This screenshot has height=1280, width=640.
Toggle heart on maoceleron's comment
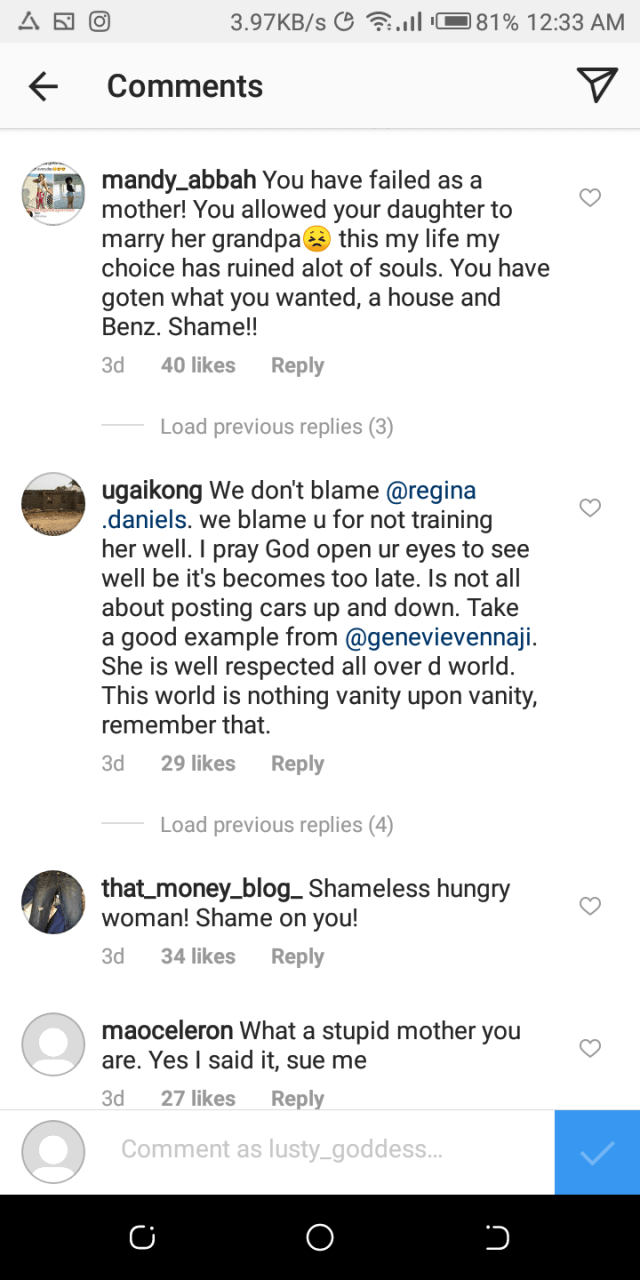pos(590,1048)
